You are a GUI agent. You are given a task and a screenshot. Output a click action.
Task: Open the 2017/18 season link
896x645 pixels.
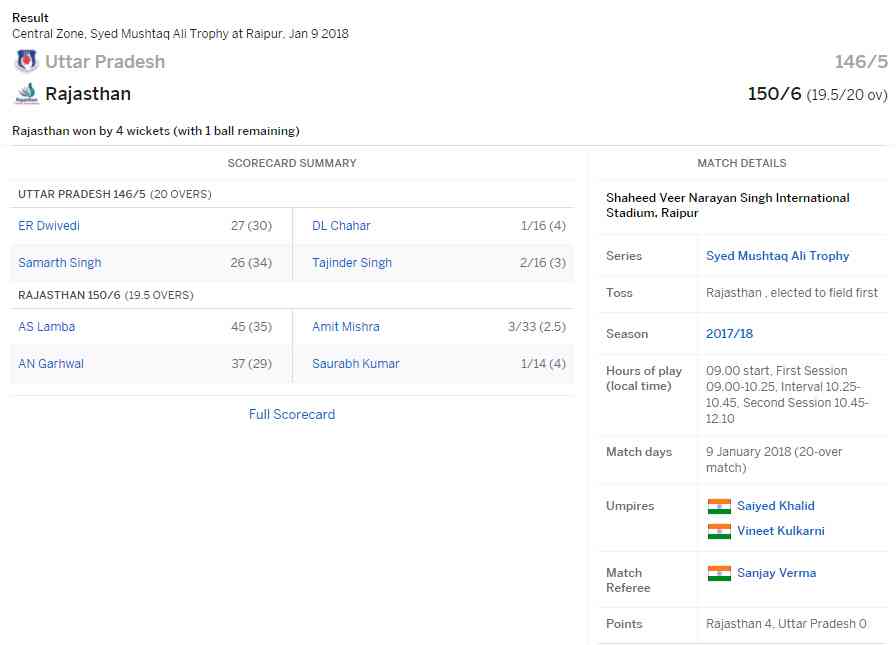pos(729,334)
